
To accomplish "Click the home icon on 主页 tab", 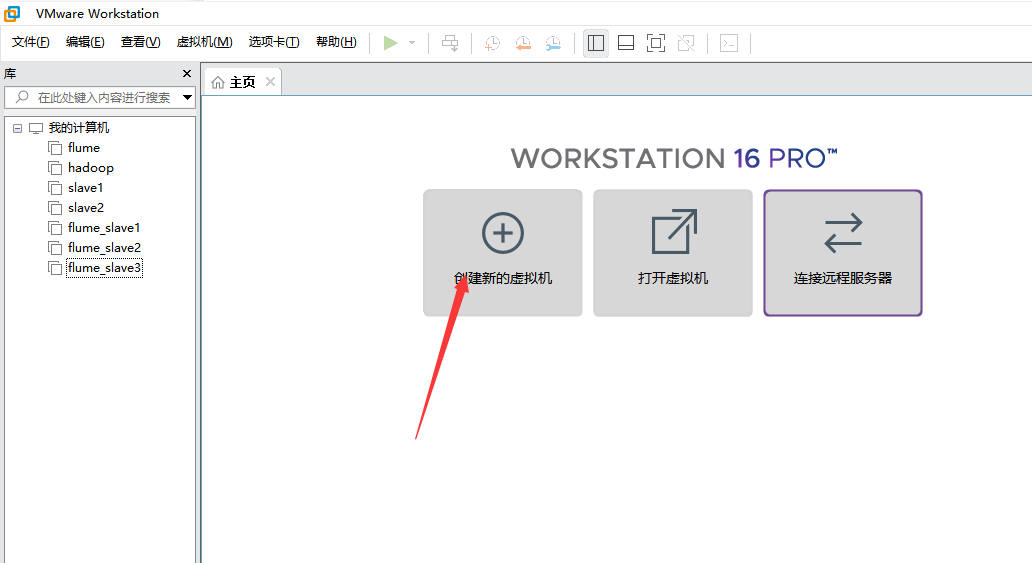I will coord(218,82).
